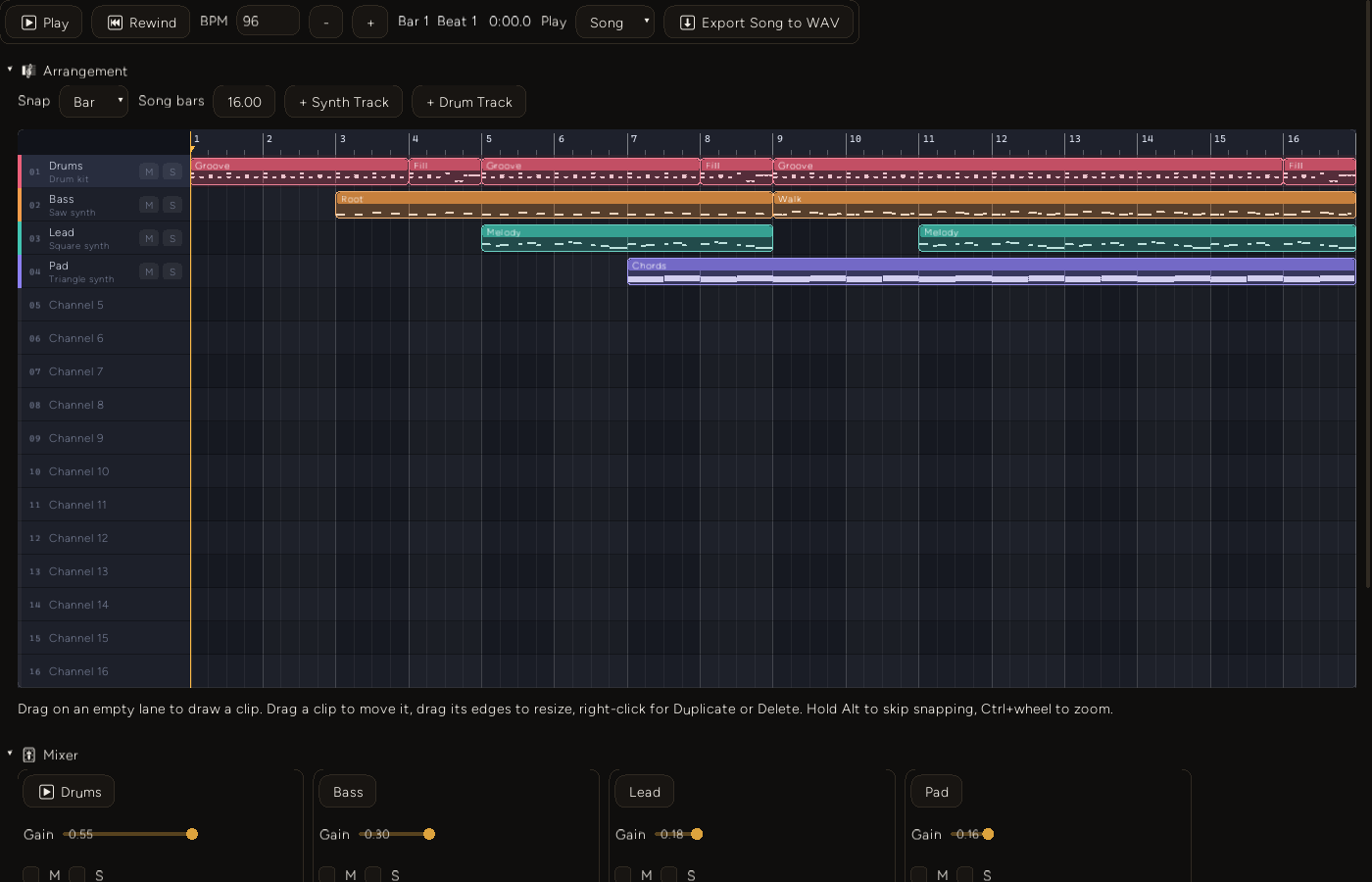Mute the Bass track with M button

coord(149,205)
